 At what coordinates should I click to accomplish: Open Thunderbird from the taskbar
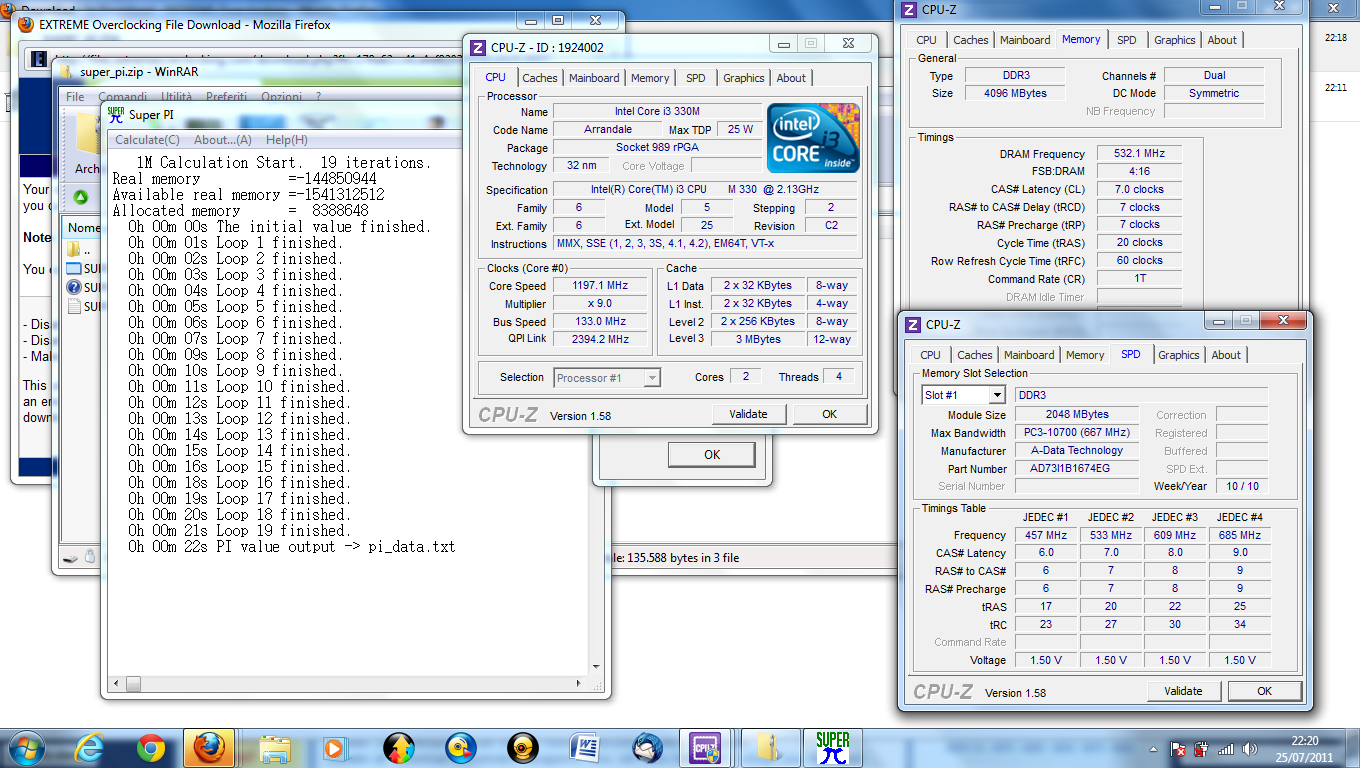click(x=647, y=747)
